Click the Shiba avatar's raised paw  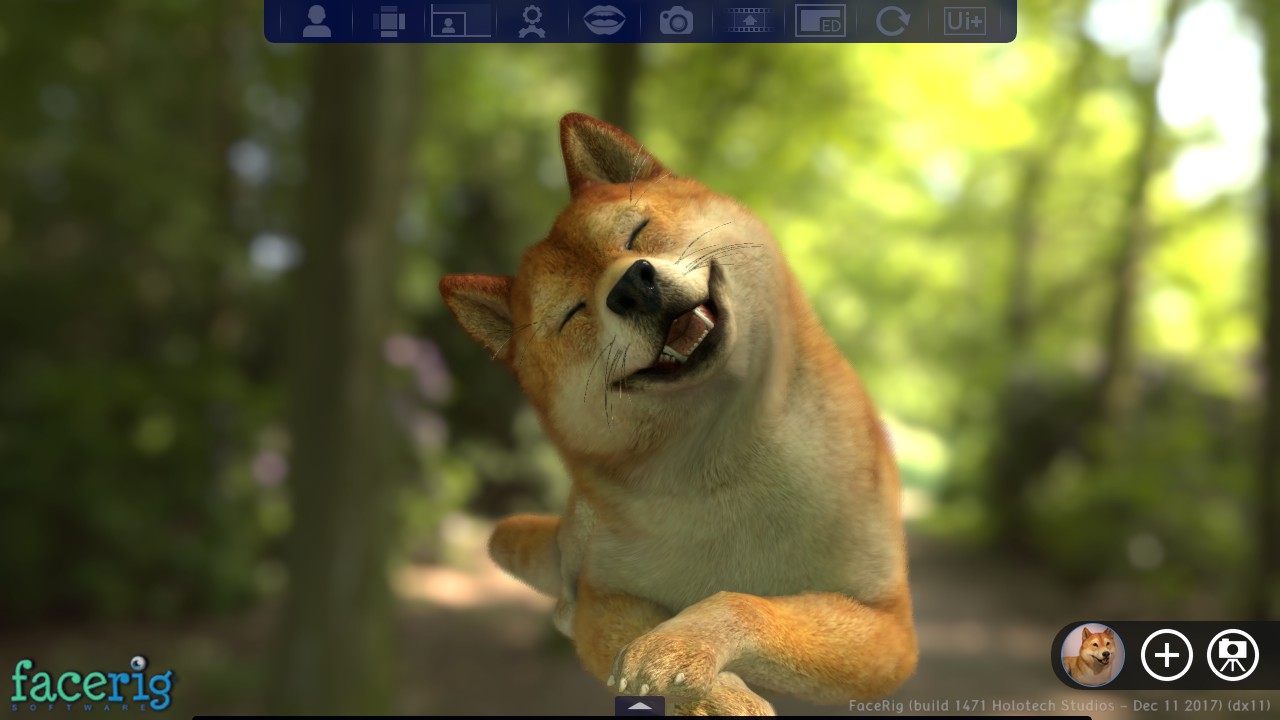(660, 664)
